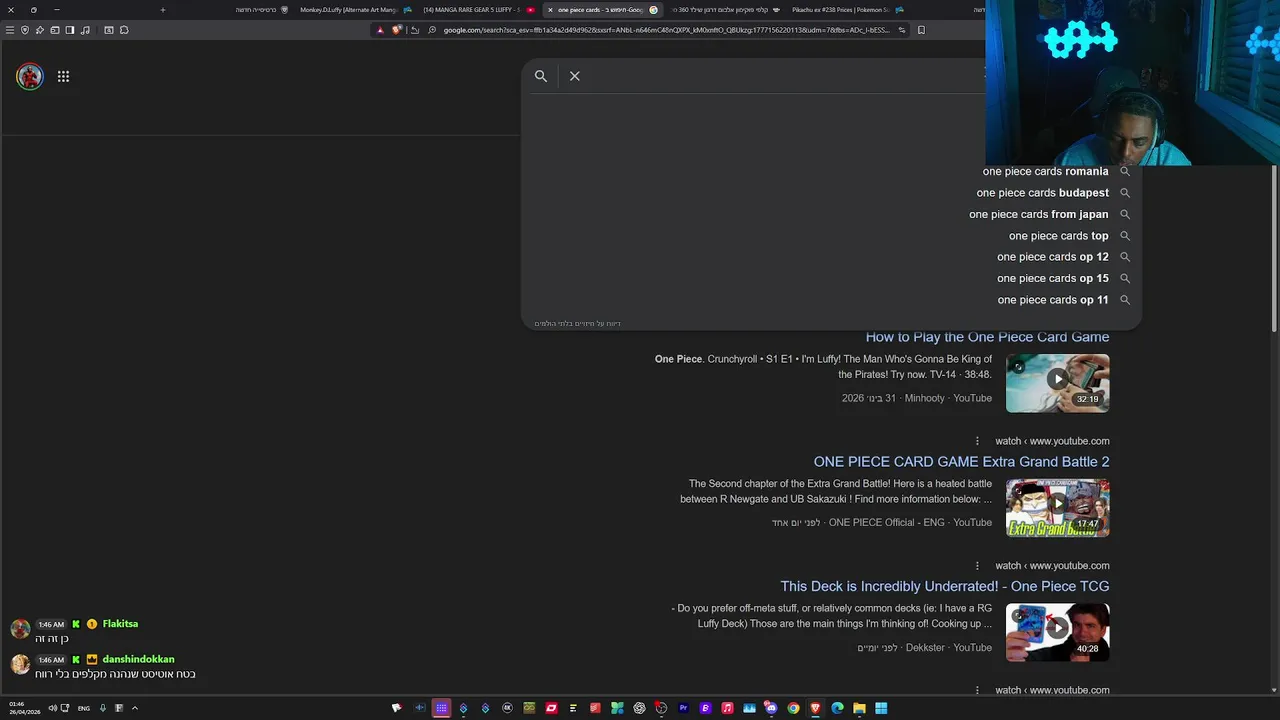Open ChatGPT from the taskbar
The height and width of the screenshot is (720, 1280).
coord(639,708)
